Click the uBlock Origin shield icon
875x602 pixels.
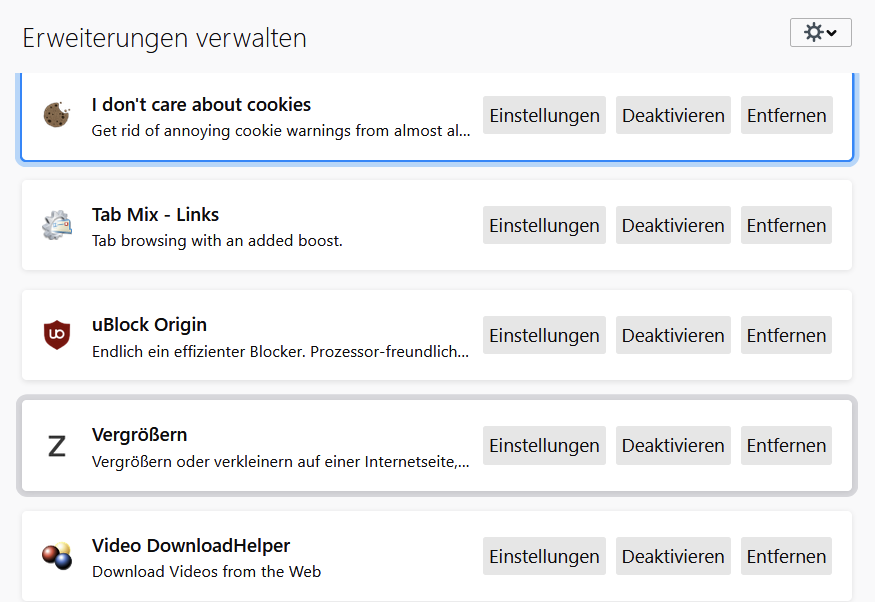click(x=56, y=335)
